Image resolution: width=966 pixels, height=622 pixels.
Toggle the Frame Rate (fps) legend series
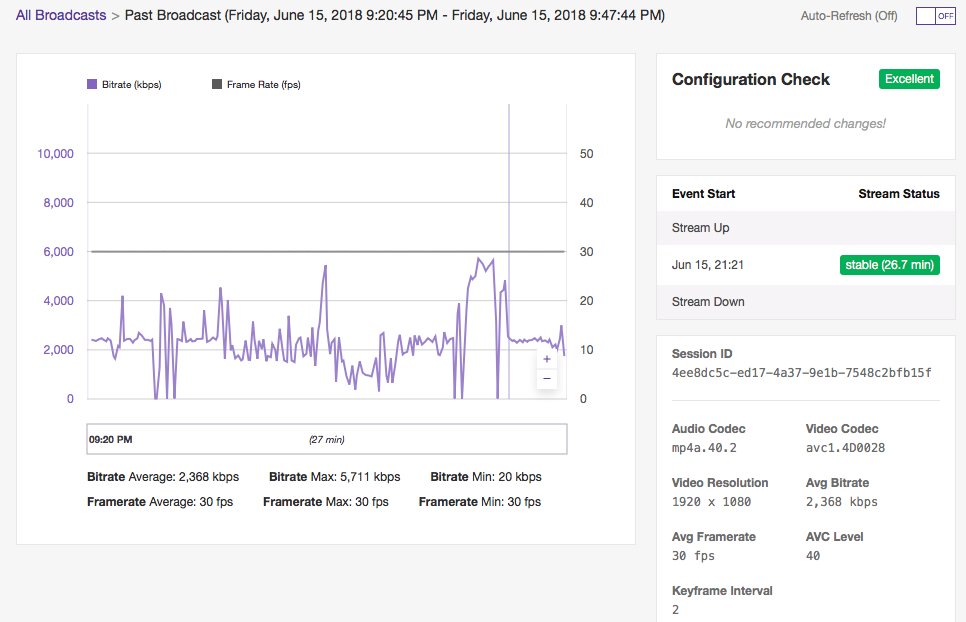point(263,85)
